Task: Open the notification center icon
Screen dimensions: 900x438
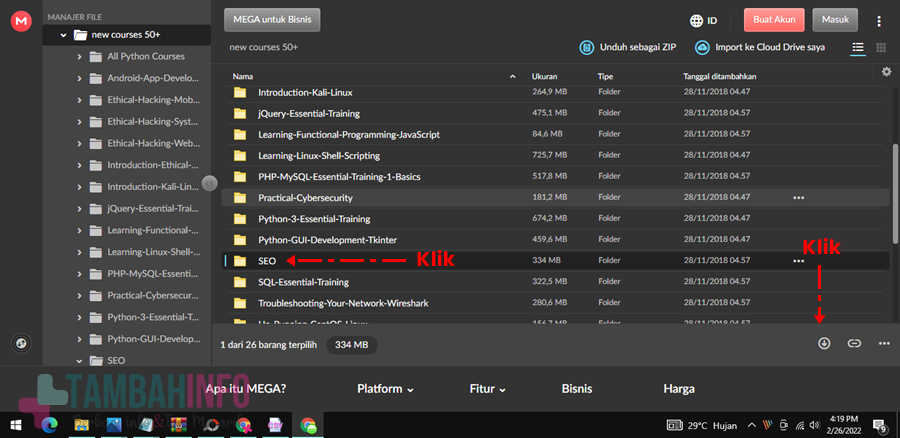Action: click(x=882, y=426)
